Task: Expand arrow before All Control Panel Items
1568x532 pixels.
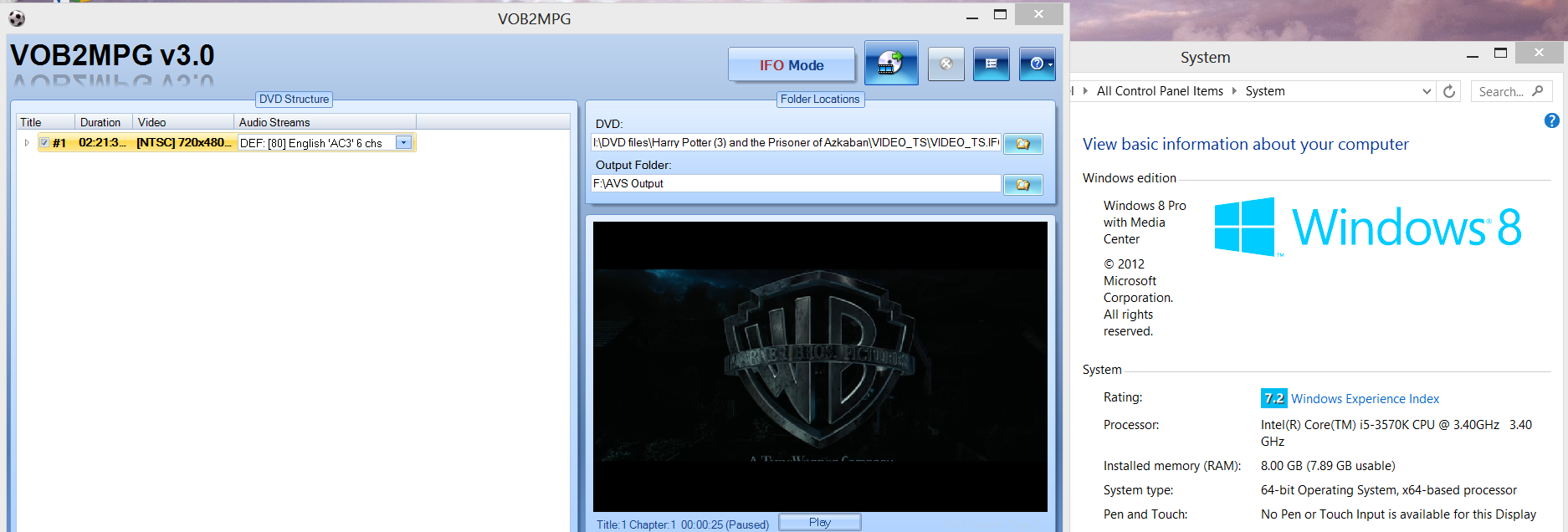Action: 1085,90
